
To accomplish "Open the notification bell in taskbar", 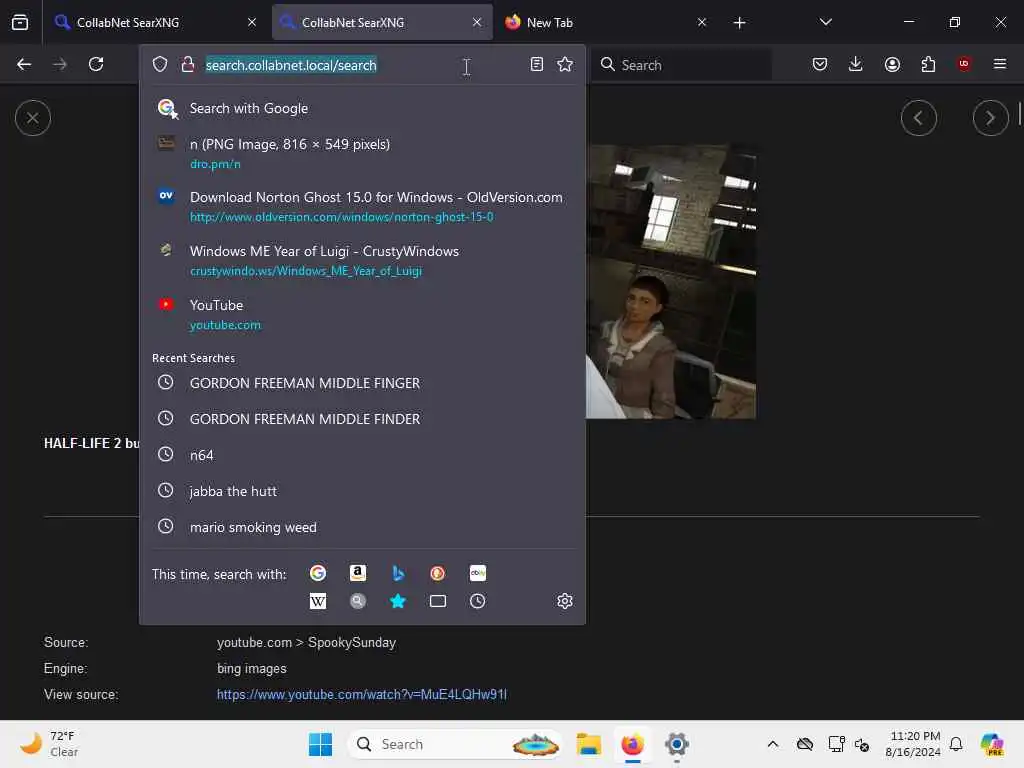I will point(956,744).
